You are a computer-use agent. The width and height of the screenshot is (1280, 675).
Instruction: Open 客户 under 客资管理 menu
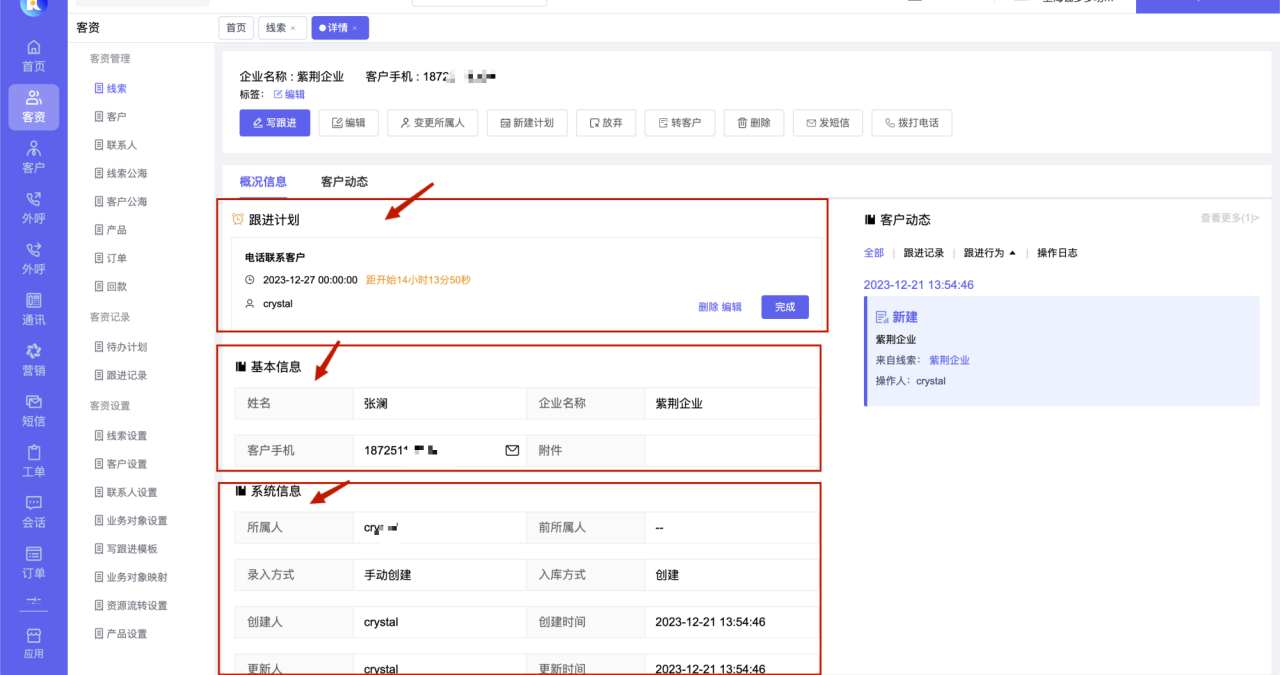[x=110, y=117]
